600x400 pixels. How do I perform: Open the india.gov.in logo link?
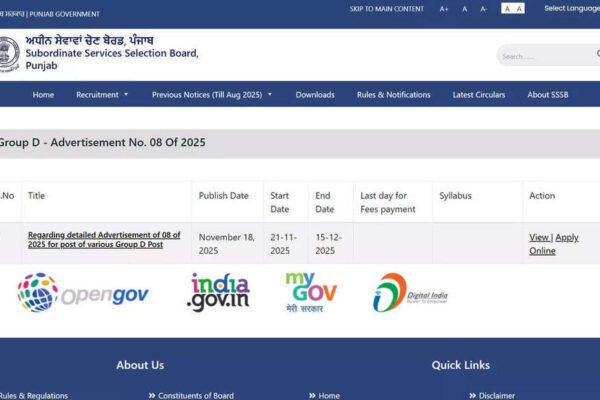218,292
